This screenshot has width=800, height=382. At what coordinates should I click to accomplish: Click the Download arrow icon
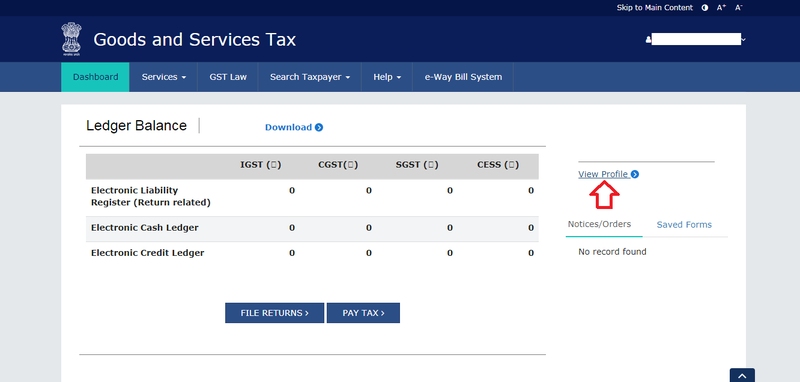point(319,128)
